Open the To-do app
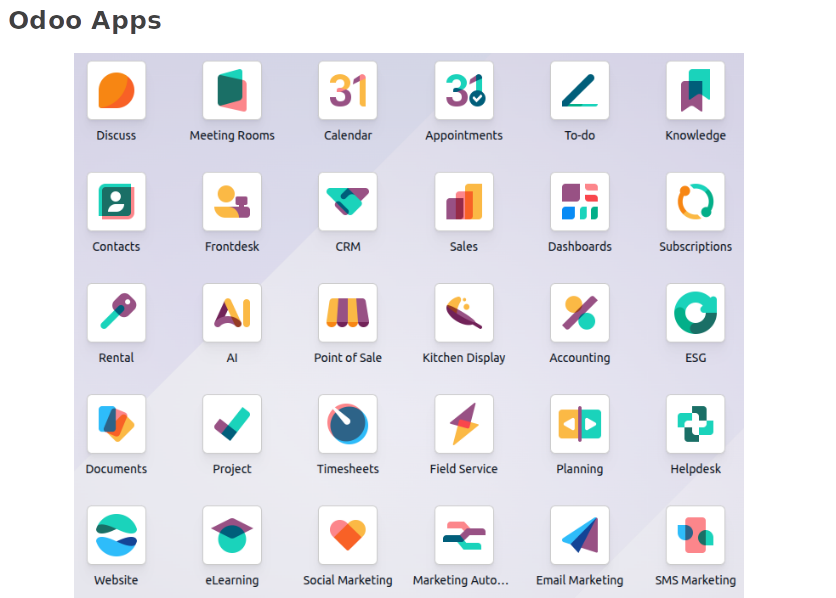 pos(580,91)
